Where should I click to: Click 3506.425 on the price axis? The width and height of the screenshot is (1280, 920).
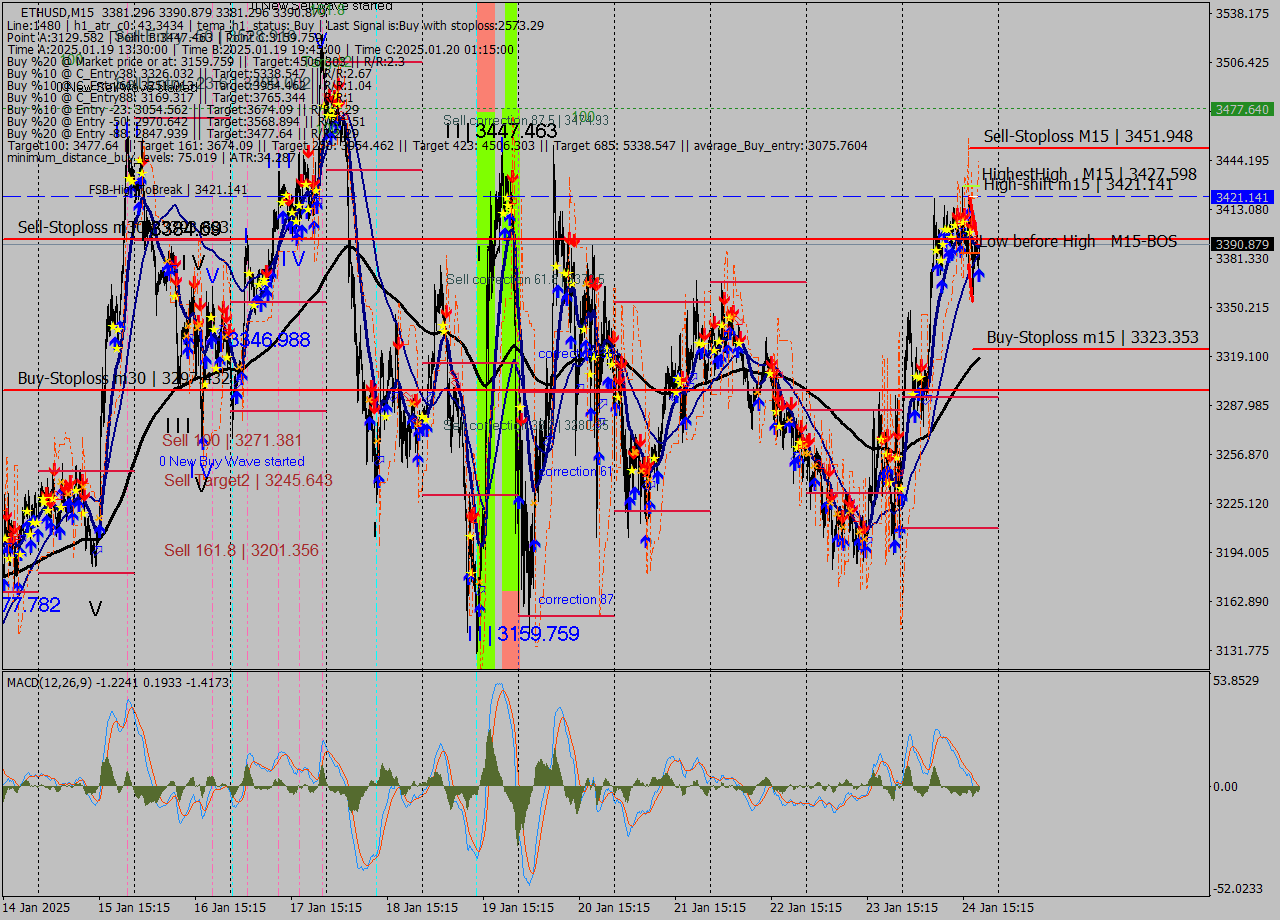1241,63
